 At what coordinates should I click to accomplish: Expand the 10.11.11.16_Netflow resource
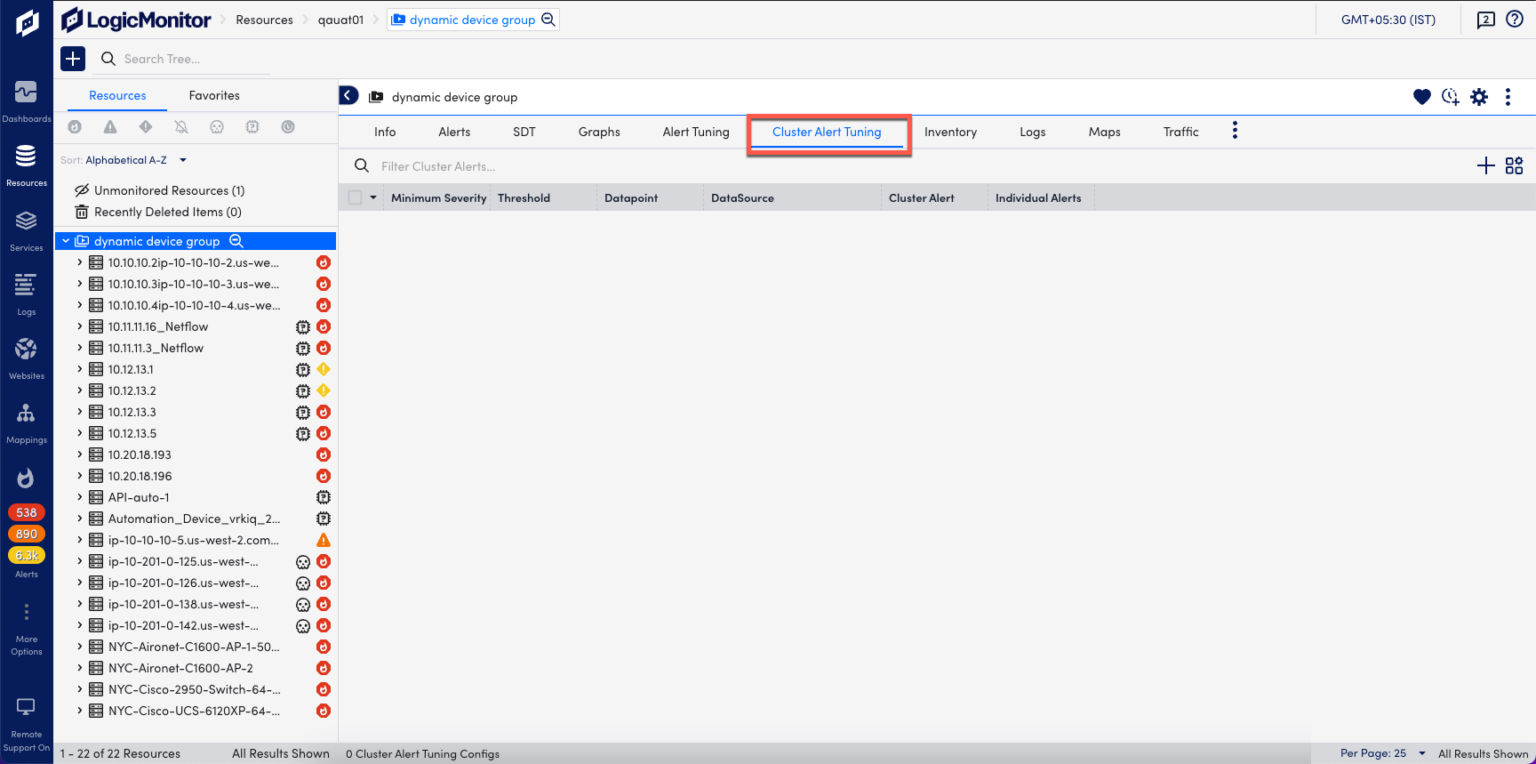click(80, 326)
